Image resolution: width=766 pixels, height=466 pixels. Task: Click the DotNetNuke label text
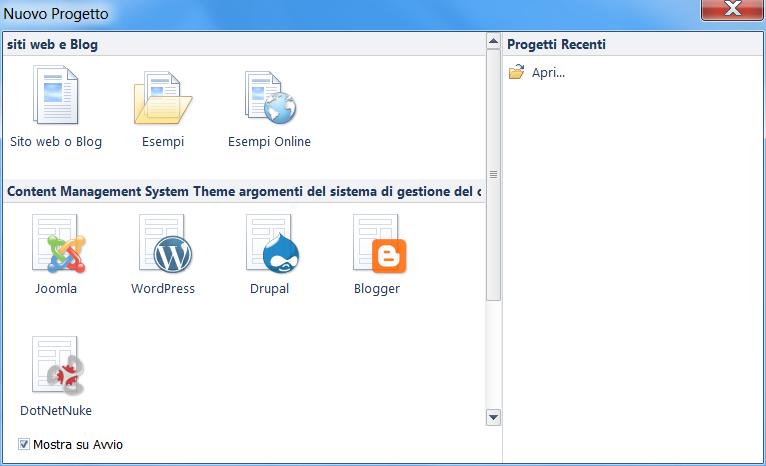[56, 410]
